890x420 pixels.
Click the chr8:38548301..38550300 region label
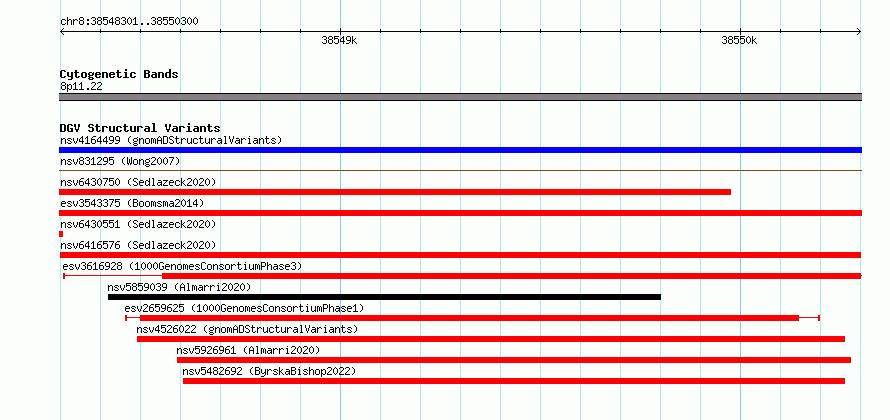pos(129,22)
